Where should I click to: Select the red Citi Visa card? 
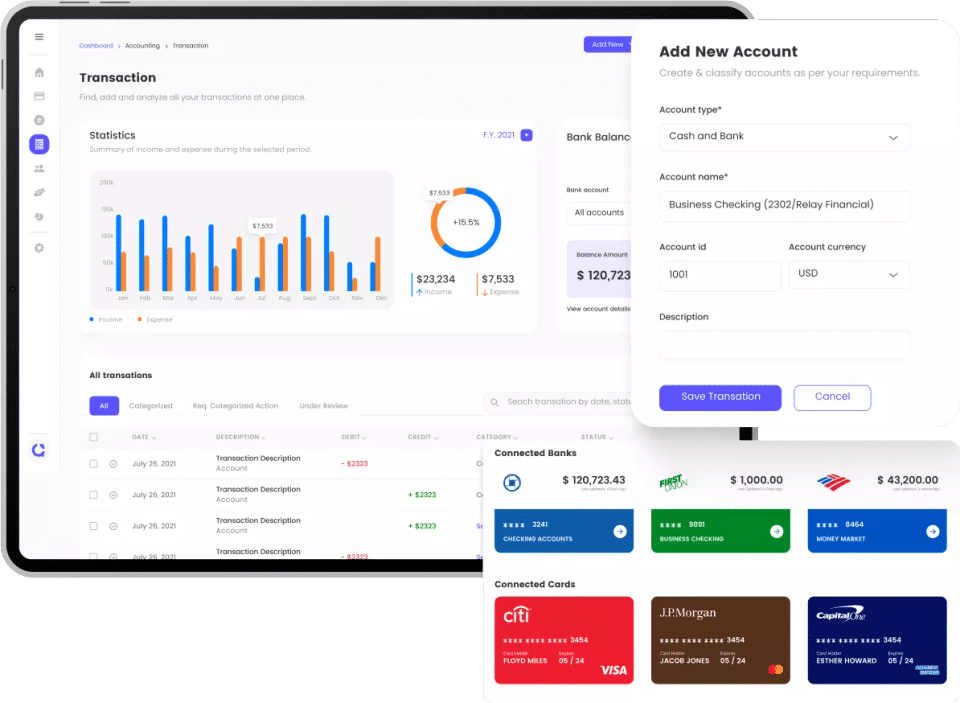pos(564,641)
